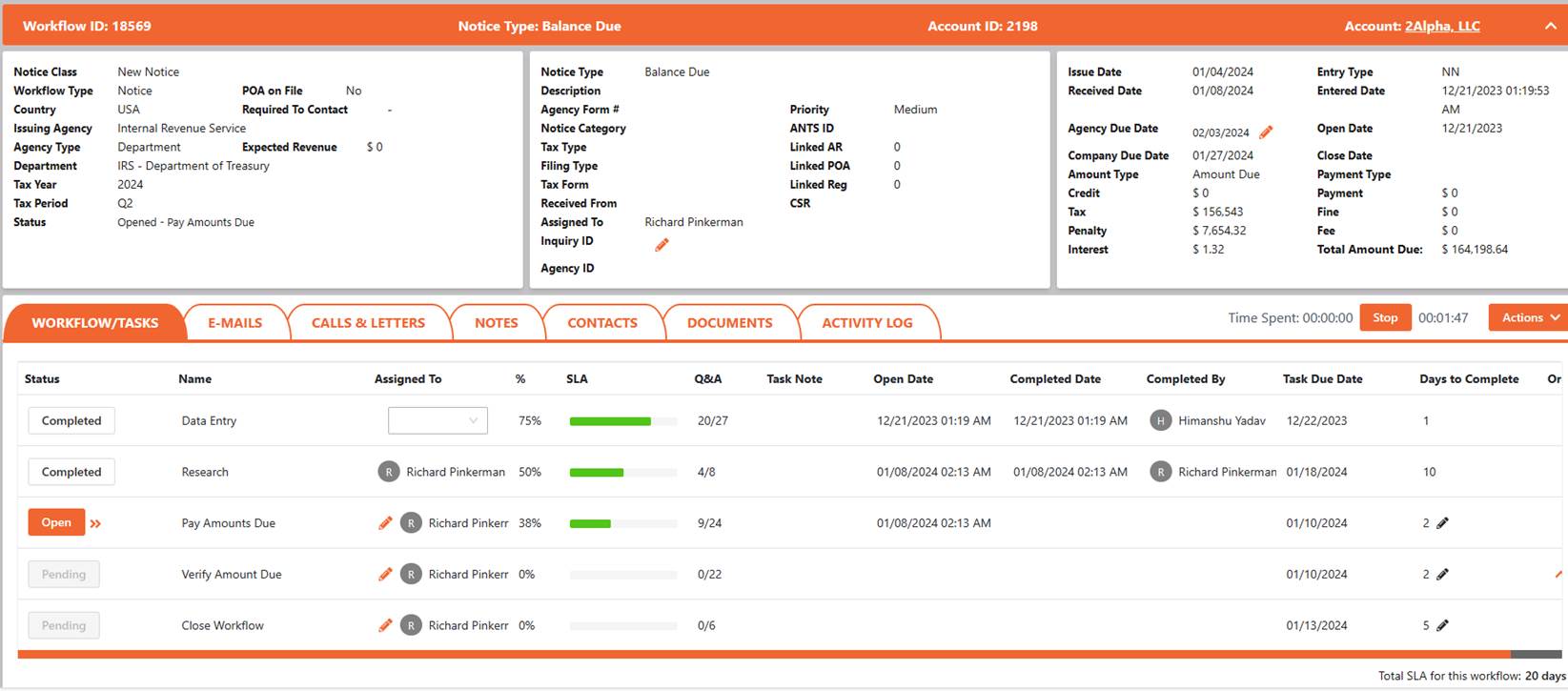
Task: Click the Inquiry ID edit pencil
Action: 662,245
